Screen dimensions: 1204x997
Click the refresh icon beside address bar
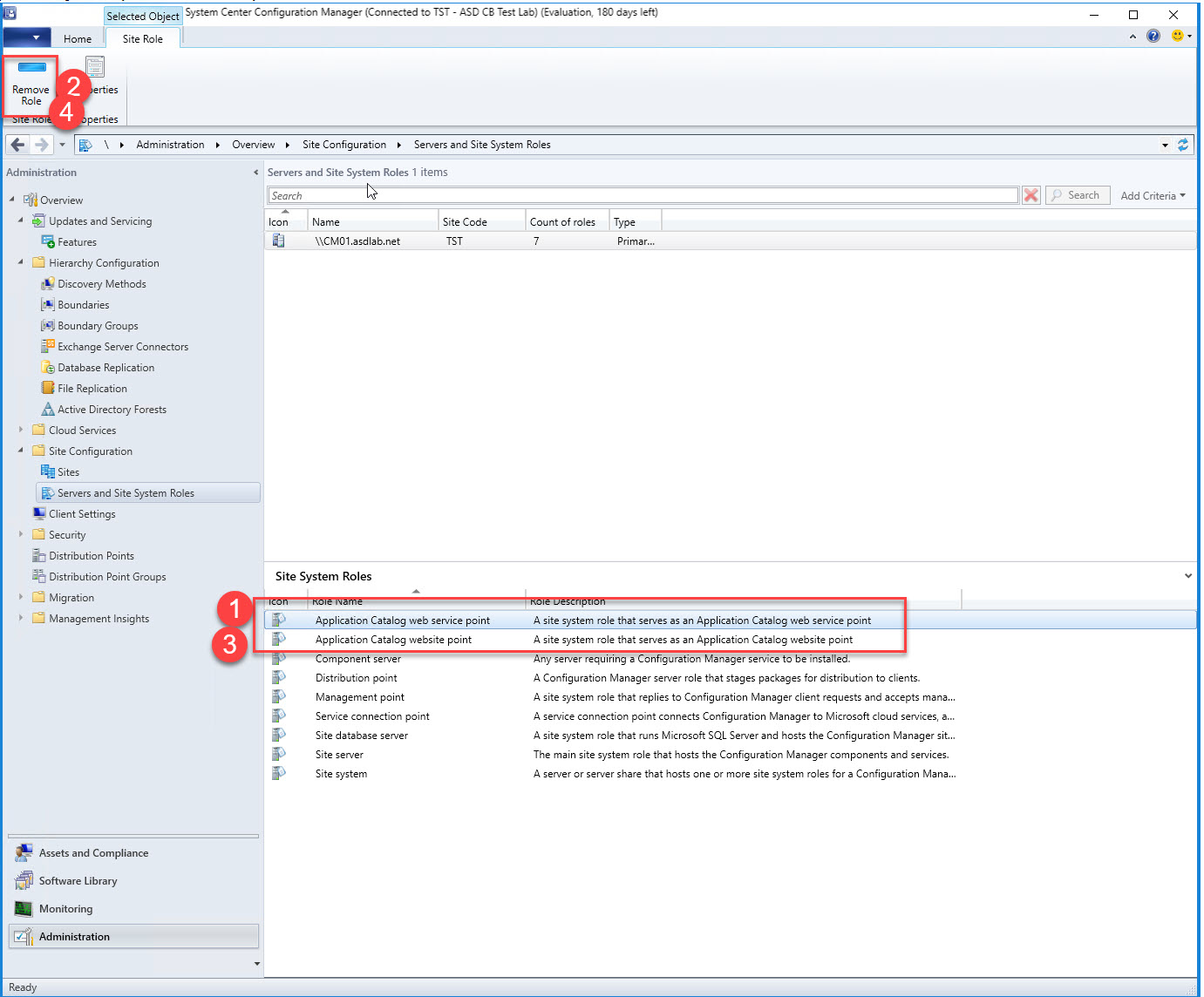pos(1183,145)
